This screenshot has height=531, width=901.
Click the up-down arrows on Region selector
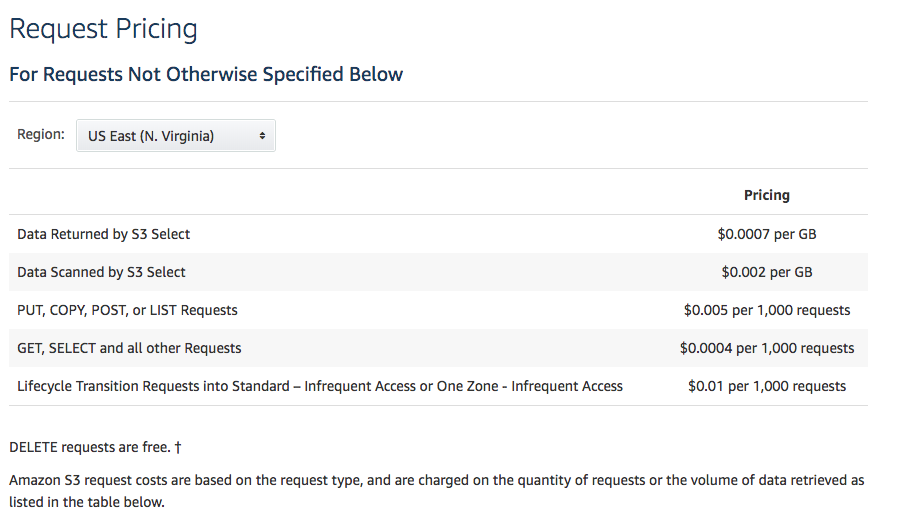click(262, 136)
